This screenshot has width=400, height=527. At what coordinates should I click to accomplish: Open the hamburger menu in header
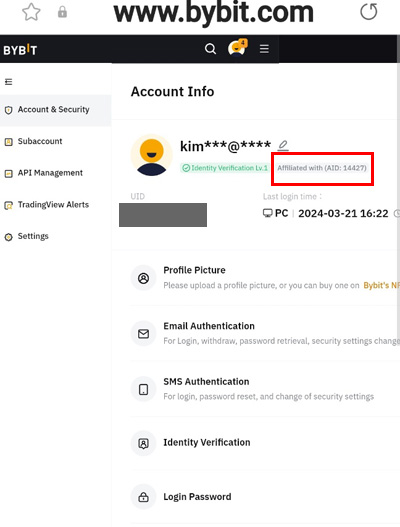[x=264, y=49]
